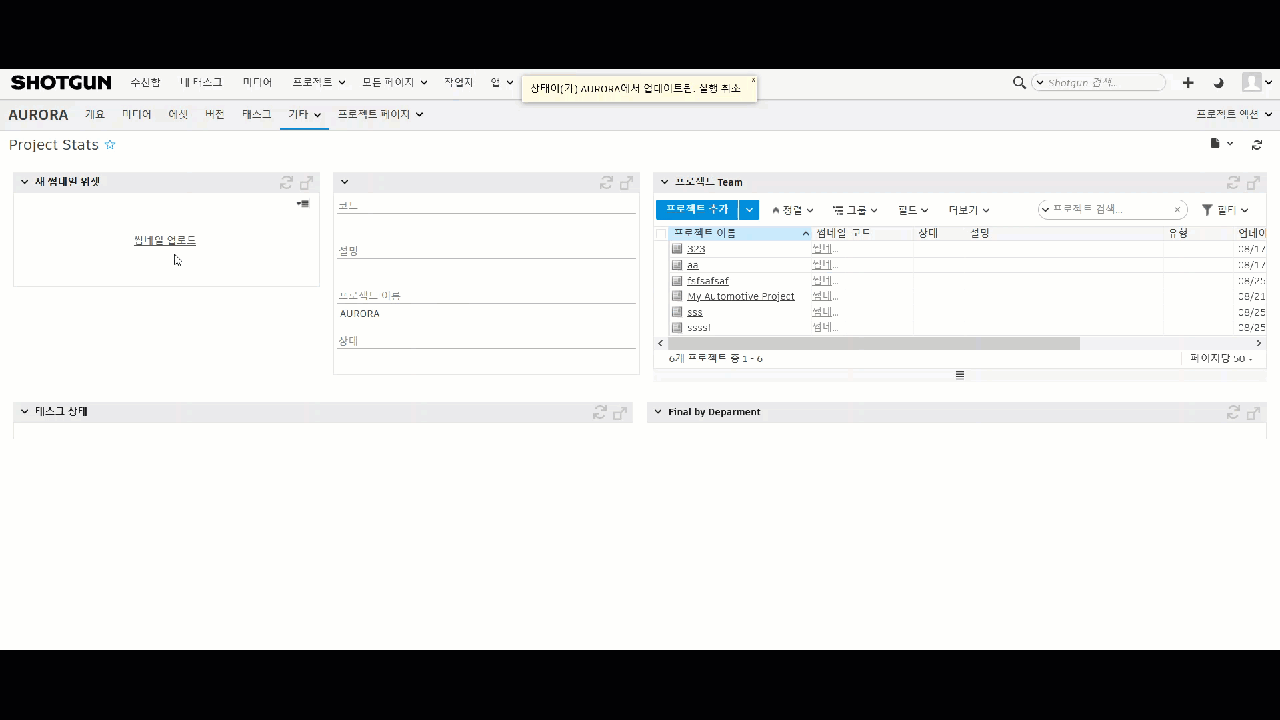Open the 수신함 inbox menu item

click(x=145, y=83)
